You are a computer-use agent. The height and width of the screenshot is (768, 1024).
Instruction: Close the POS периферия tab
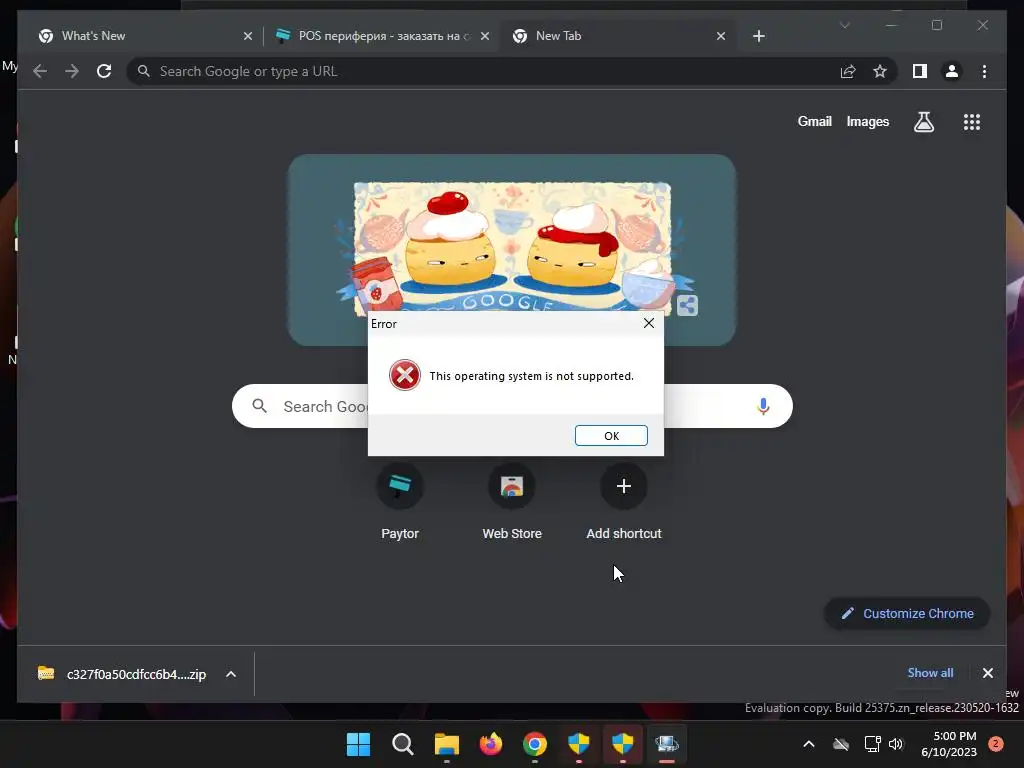485,36
